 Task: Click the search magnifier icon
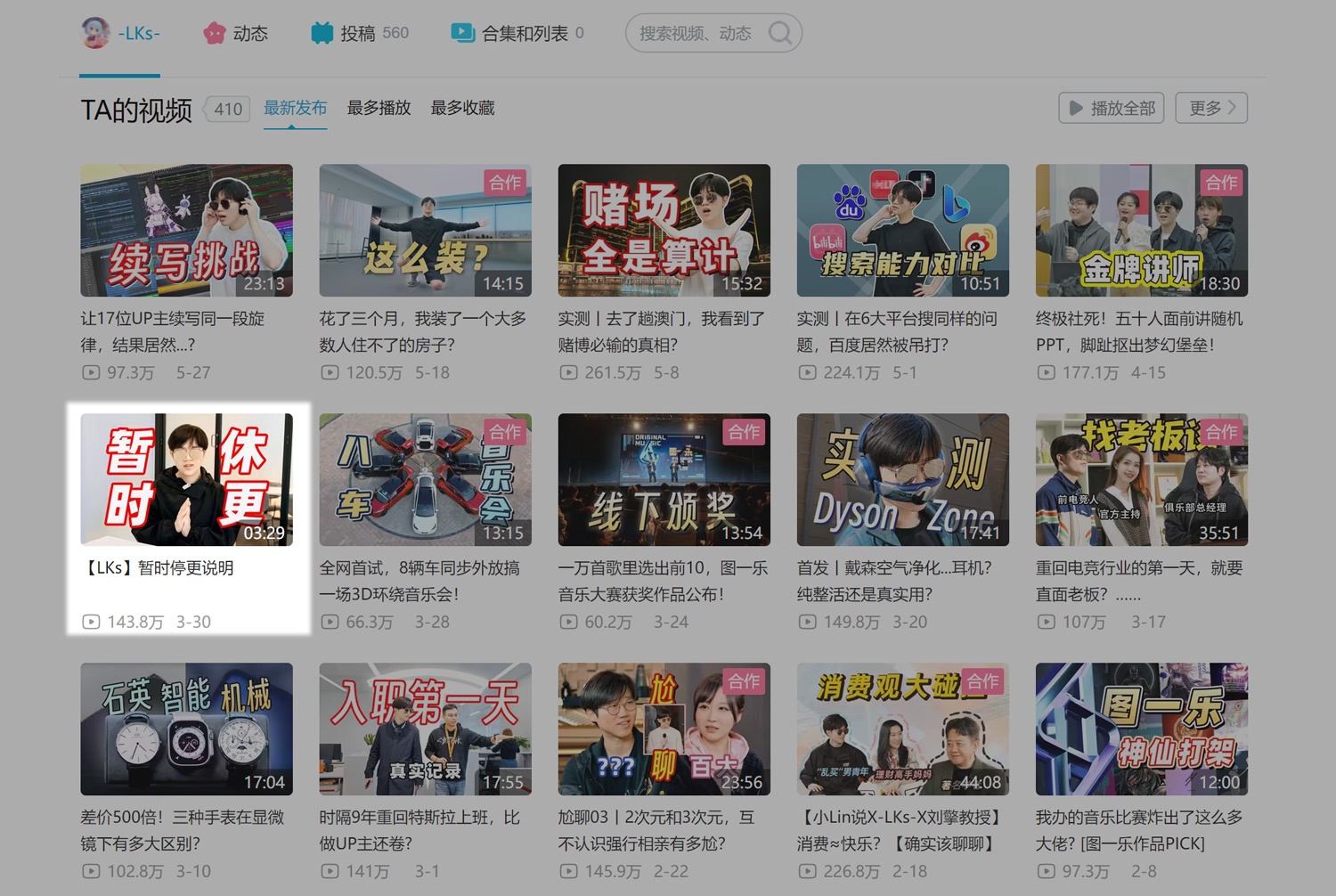point(780,33)
